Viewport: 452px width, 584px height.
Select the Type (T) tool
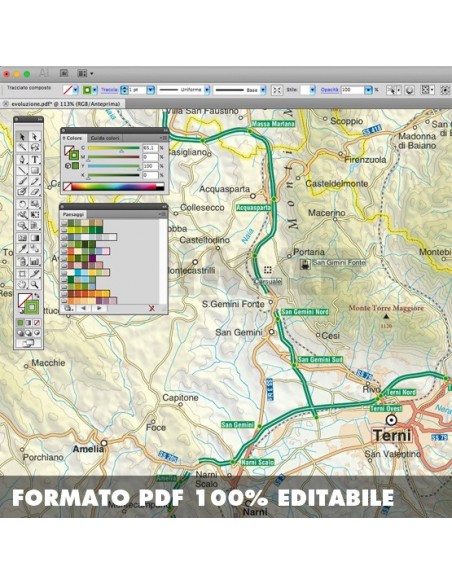pos(35,159)
